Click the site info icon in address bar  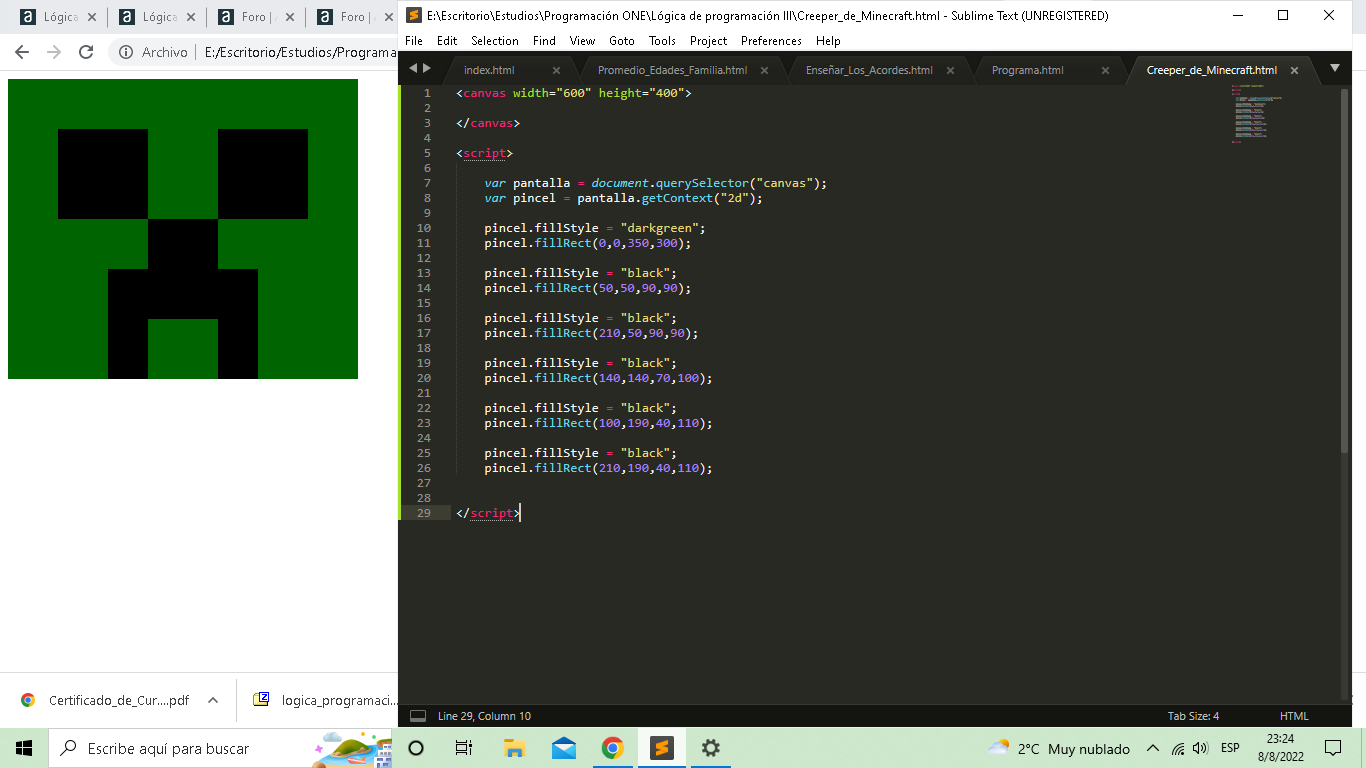[x=126, y=52]
